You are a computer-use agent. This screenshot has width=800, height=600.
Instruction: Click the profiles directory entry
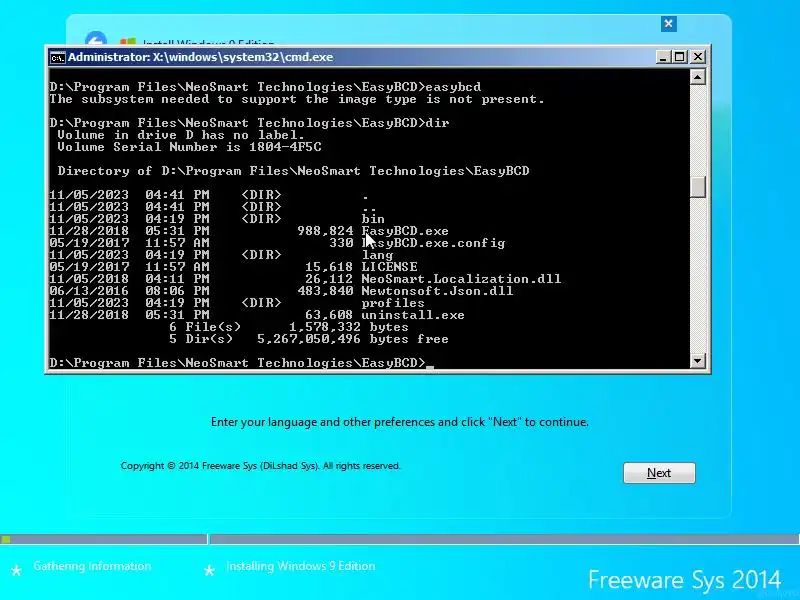pyautogui.click(x=393, y=303)
